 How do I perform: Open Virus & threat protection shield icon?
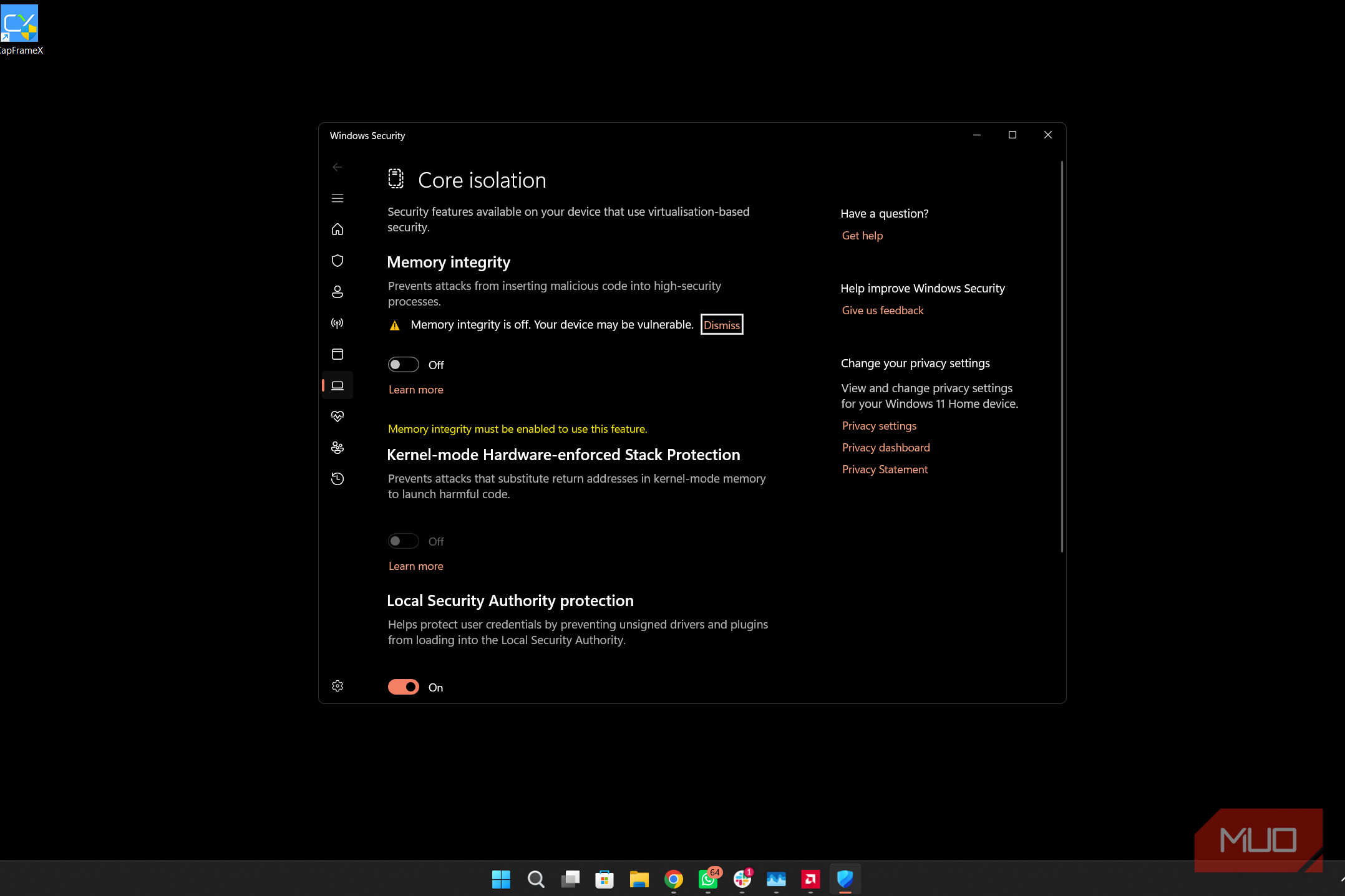[x=337, y=261]
